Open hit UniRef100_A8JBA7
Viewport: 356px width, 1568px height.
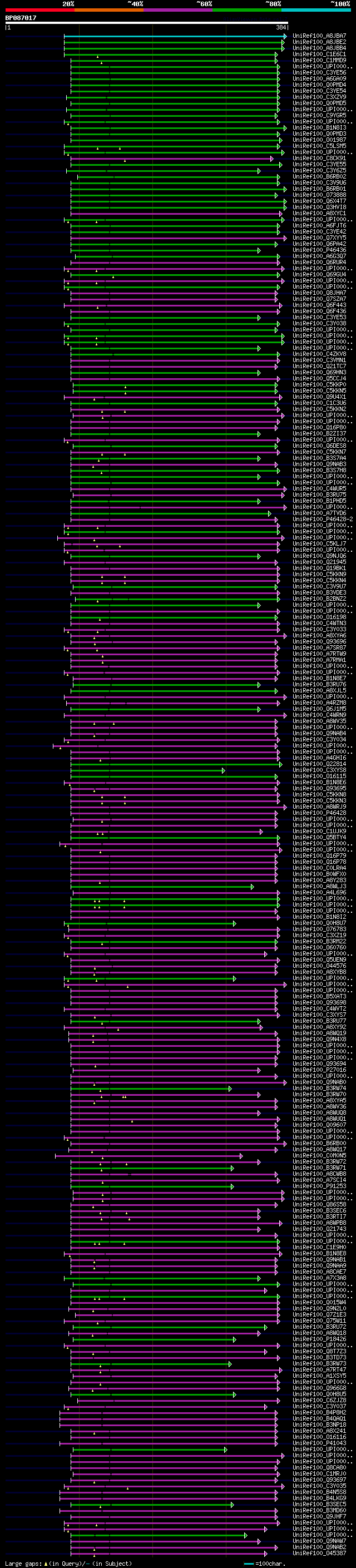pyautogui.click(x=319, y=36)
